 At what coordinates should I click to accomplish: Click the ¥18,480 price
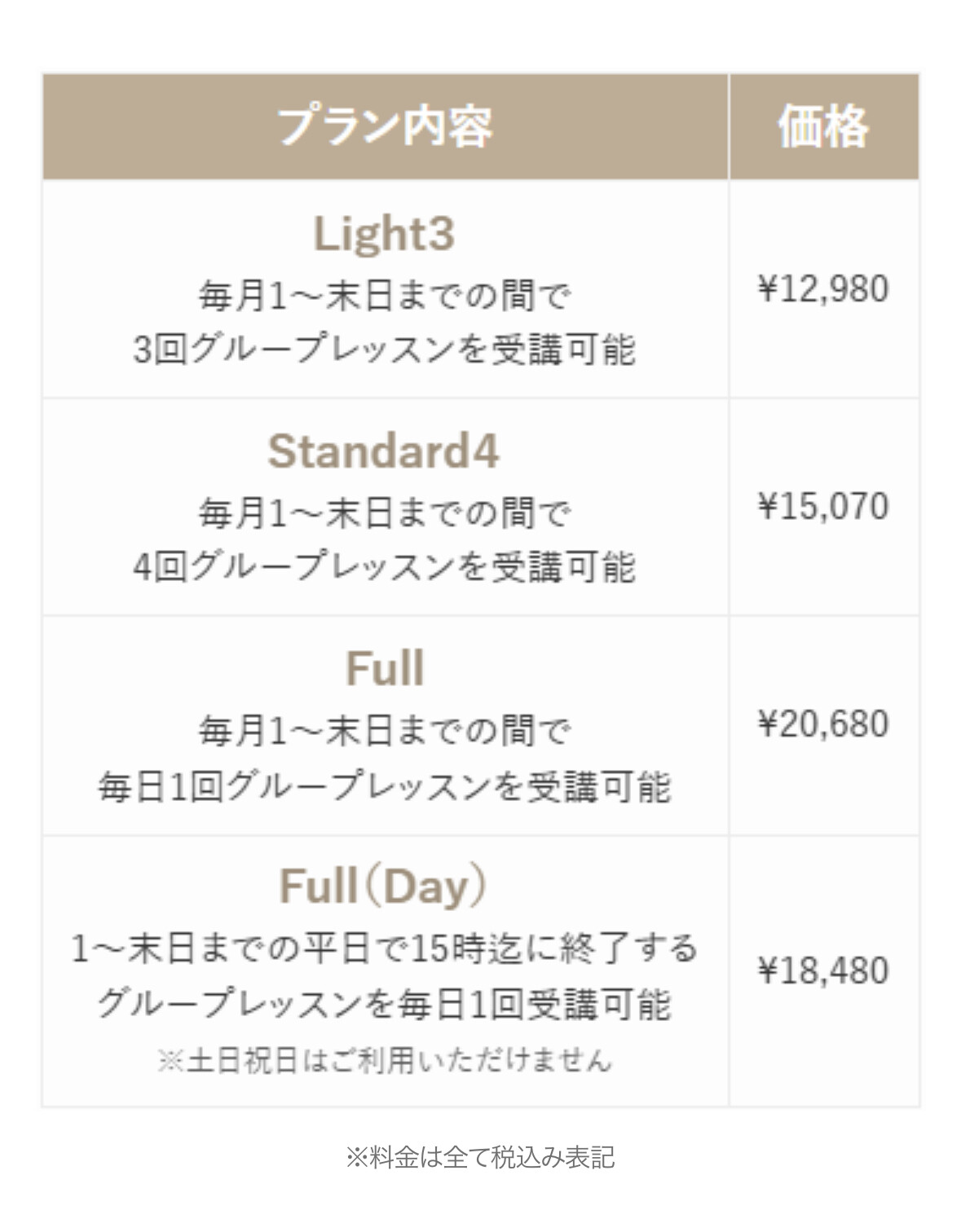click(x=823, y=970)
